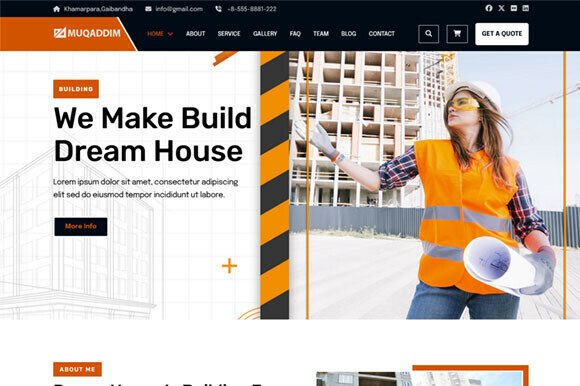Open the Service menu item
580x386 pixels.
pos(229,34)
